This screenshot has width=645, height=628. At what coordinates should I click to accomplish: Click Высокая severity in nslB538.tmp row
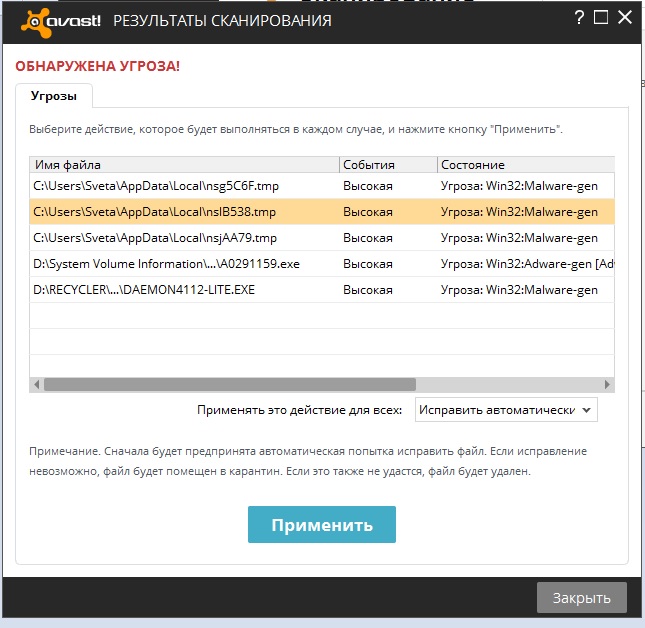click(368, 212)
